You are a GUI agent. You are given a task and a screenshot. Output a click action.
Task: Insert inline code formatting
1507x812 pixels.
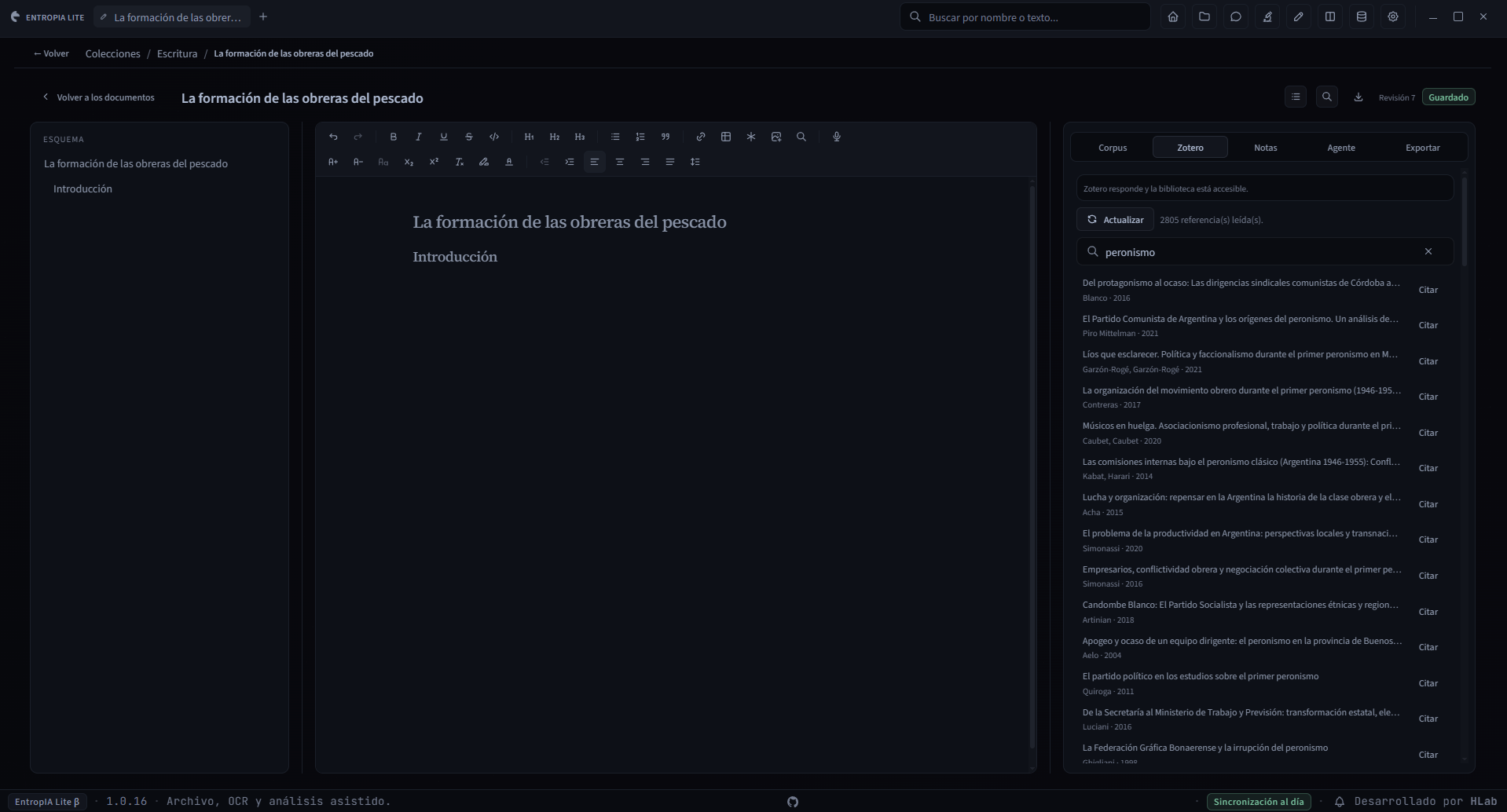pos(494,137)
